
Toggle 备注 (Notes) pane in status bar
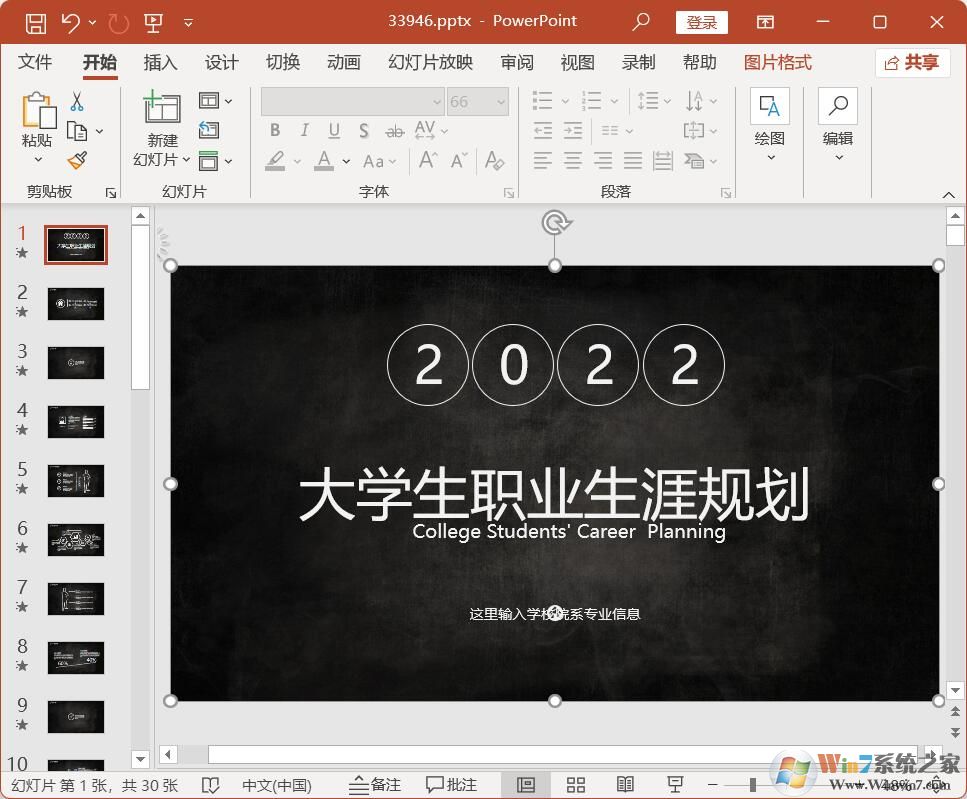pos(374,784)
